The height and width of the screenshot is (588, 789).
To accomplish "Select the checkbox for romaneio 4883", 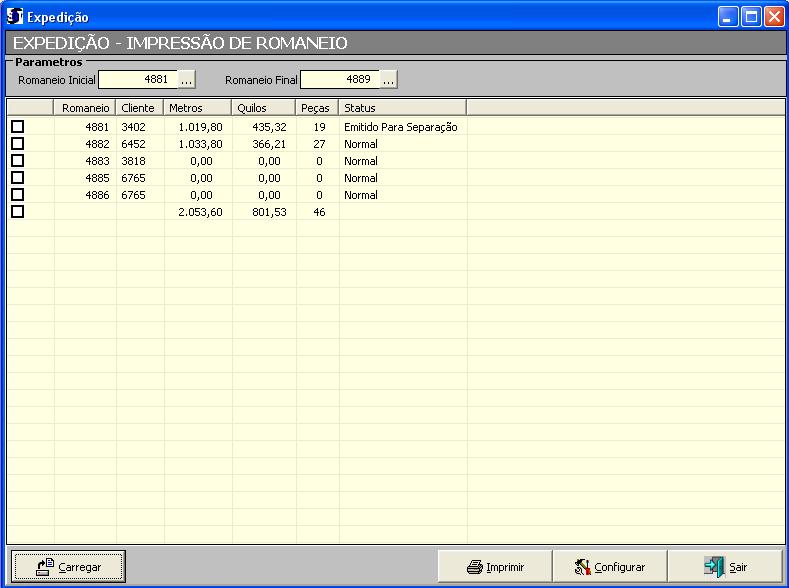I will [17, 161].
